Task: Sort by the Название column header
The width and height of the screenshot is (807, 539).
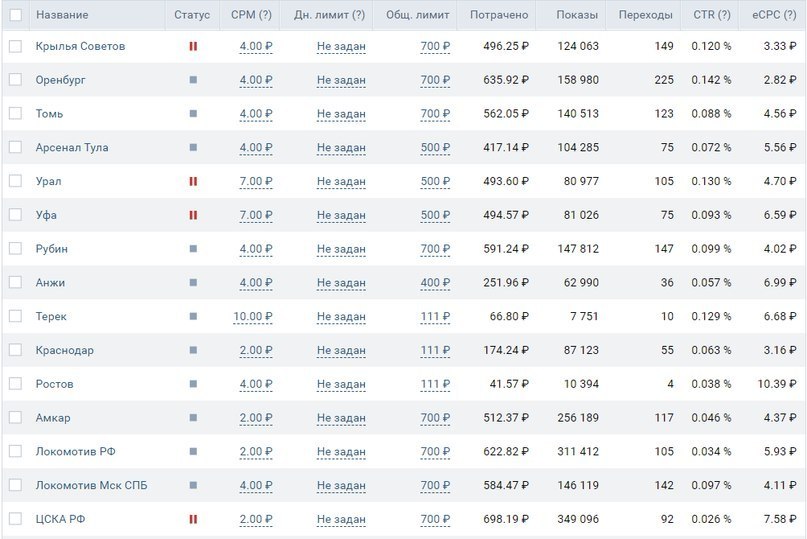Action: 62,15
